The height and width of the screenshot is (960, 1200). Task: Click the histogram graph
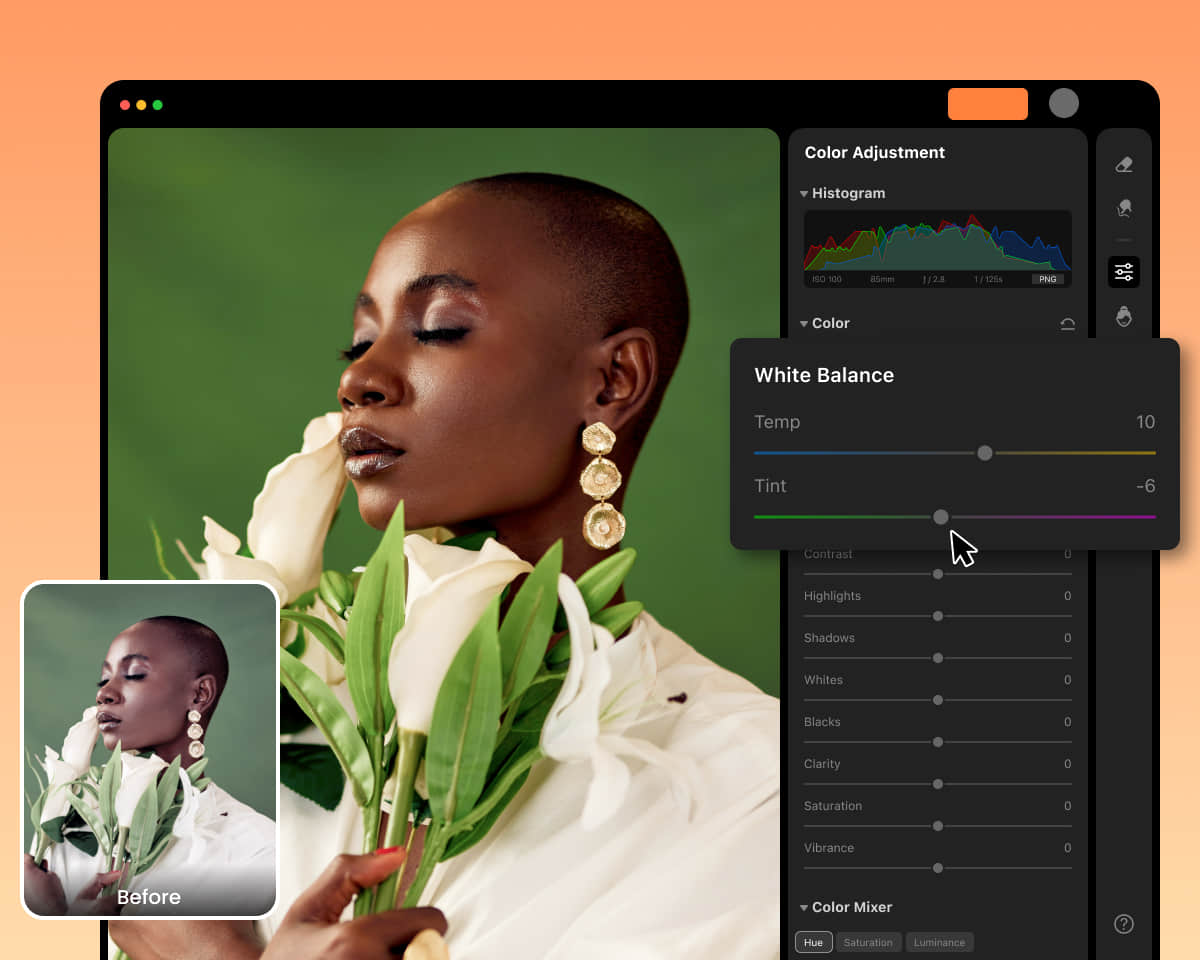[938, 241]
